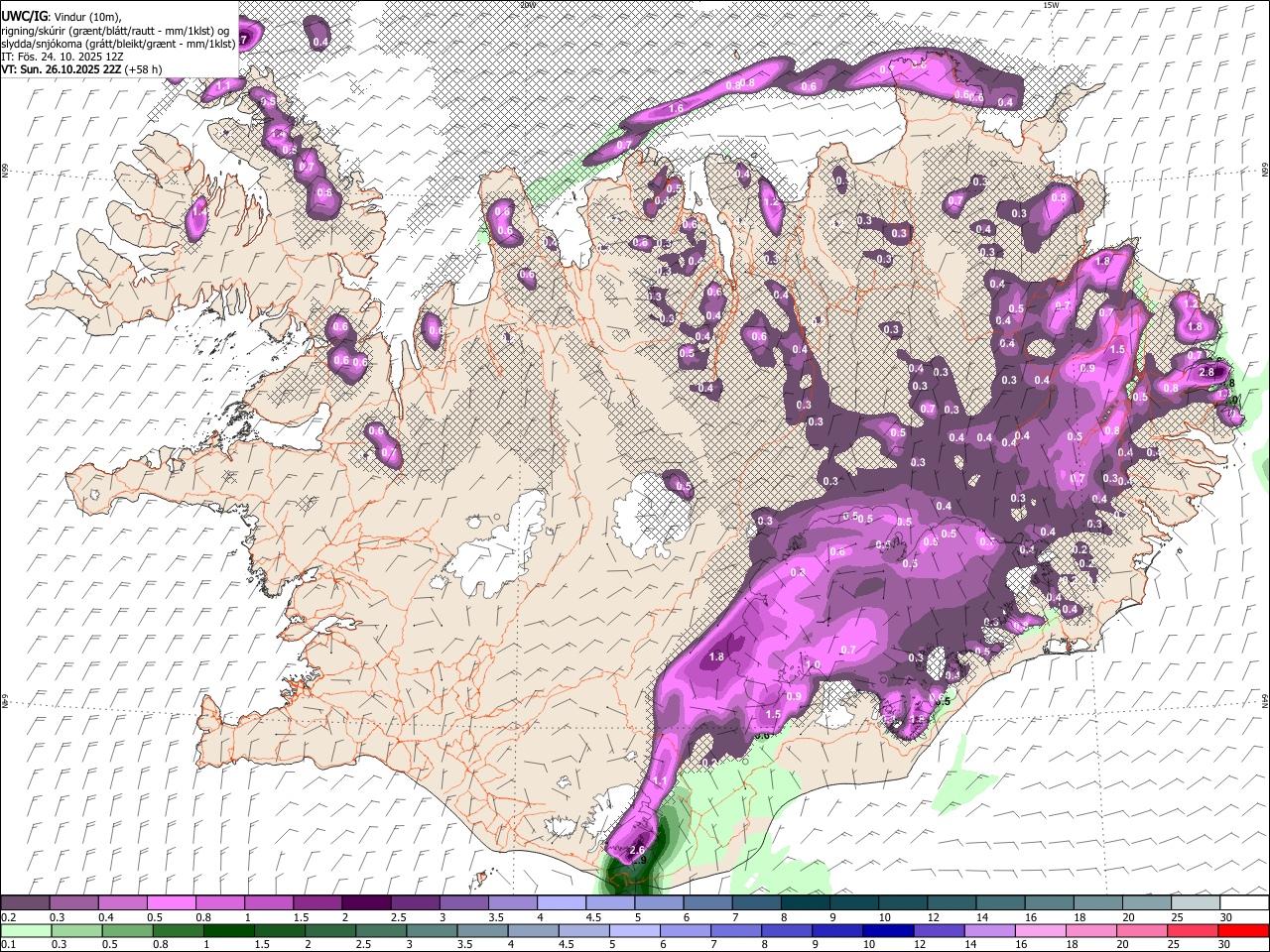The width and height of the screenshot is (1270, 952).
Task: Click the '15W' longitude label
Action: tap(1051, 5)
